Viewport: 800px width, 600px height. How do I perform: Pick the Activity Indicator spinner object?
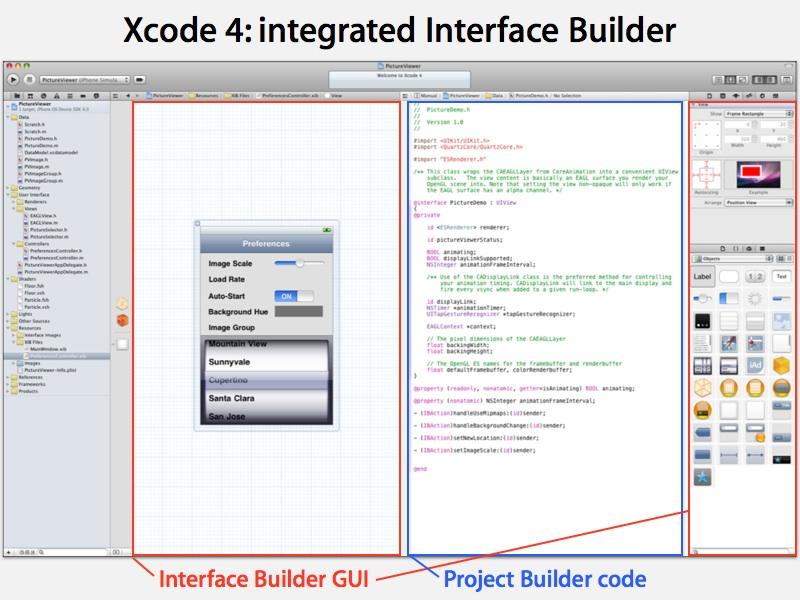[x=755, y=298]
